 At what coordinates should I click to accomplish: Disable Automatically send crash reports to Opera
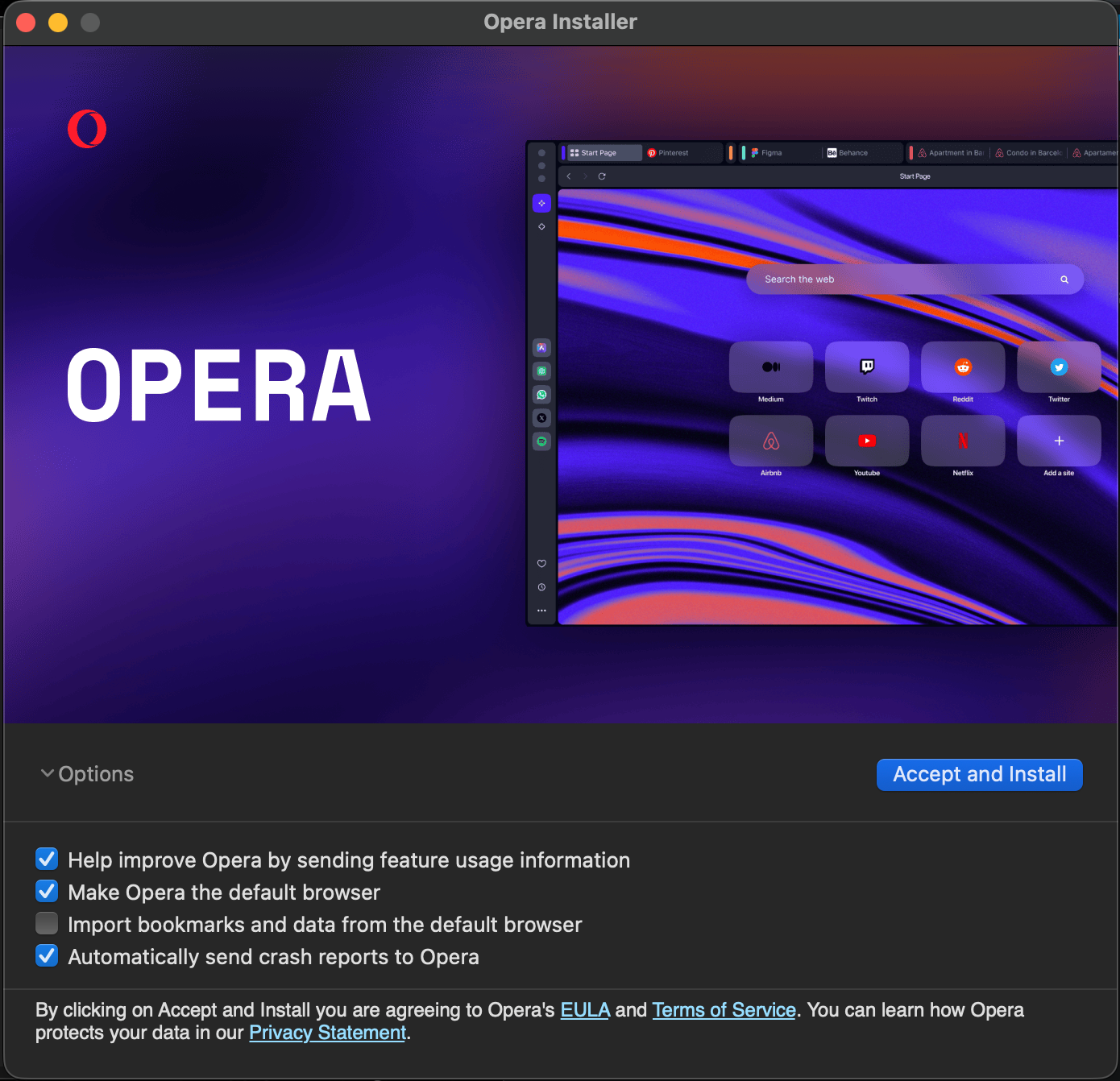pyautogui.click(x=47, y=956)
